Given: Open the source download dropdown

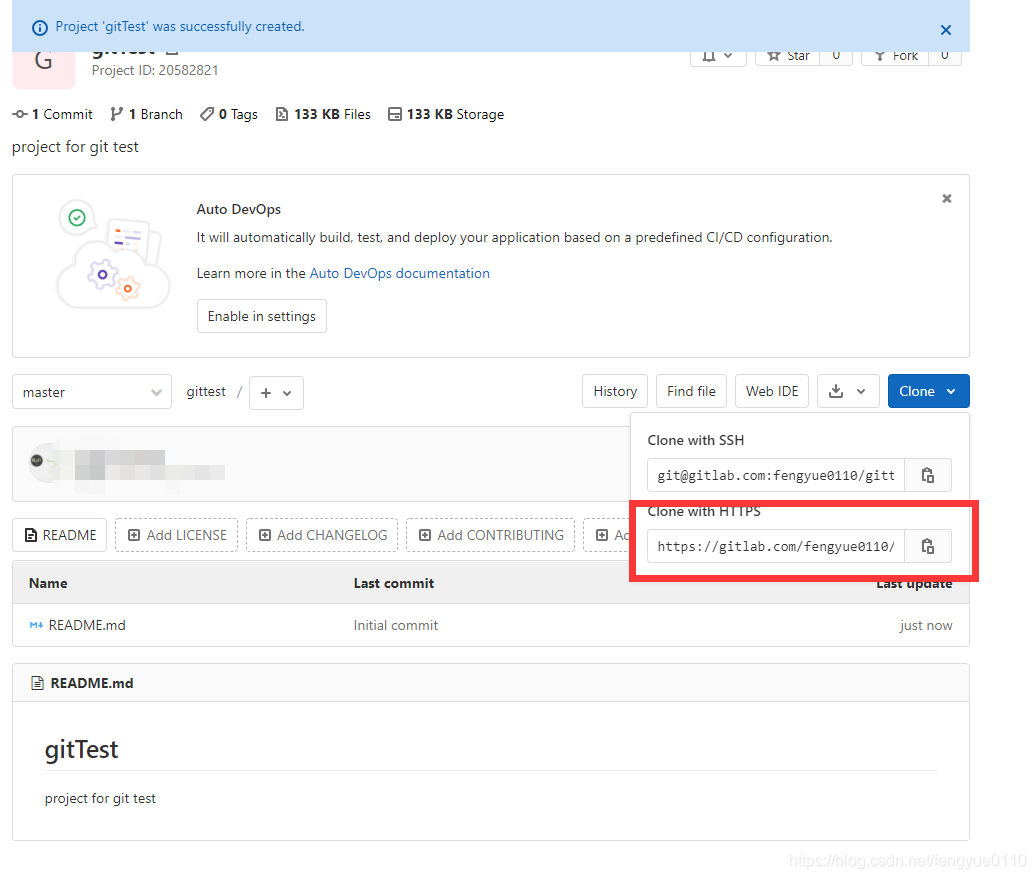Looking at the screenshot, I should click(848, 391).
